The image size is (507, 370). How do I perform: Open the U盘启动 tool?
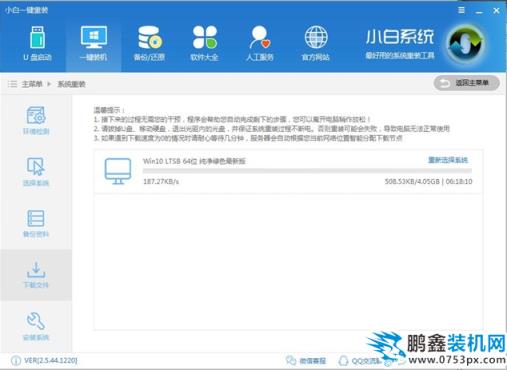coord(37,44)
